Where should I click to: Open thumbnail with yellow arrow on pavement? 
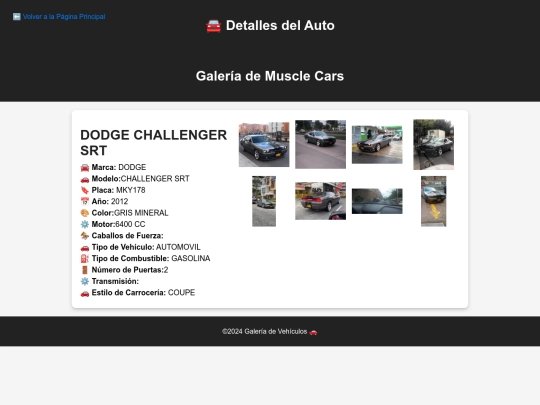(x=434, y=201)
